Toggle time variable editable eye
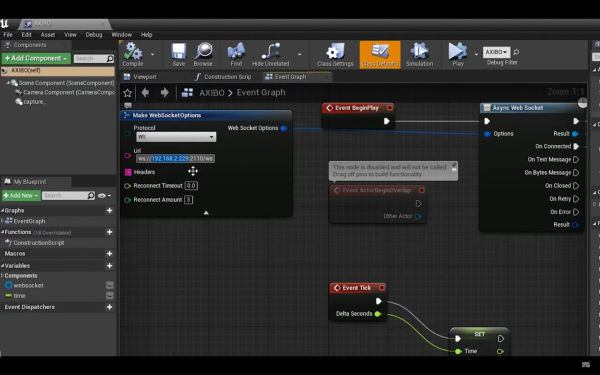Image resolution: width=600 pixels, height=375 pixels. coord(109,295)
